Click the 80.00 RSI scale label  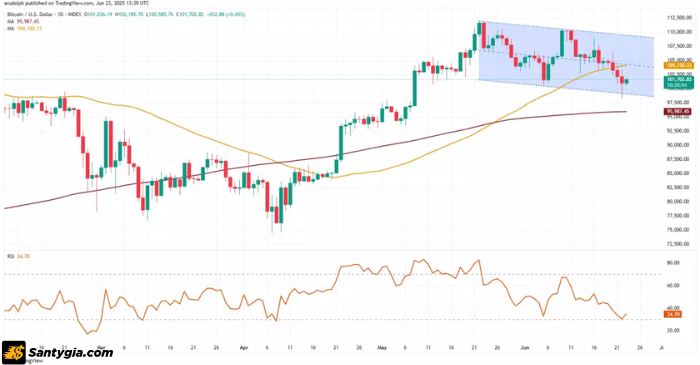pos(673,263)
